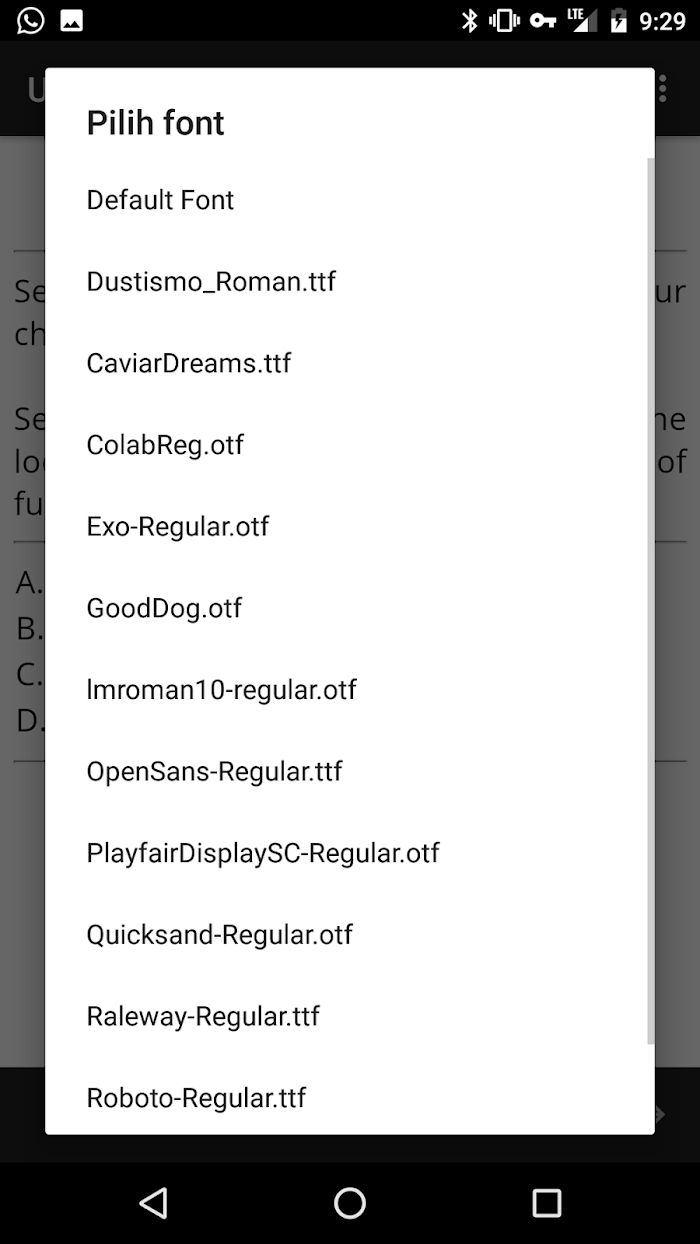Tap the Android home circle button
This screenshot has width=700, height=1244.
click(x=350, y=1203)
